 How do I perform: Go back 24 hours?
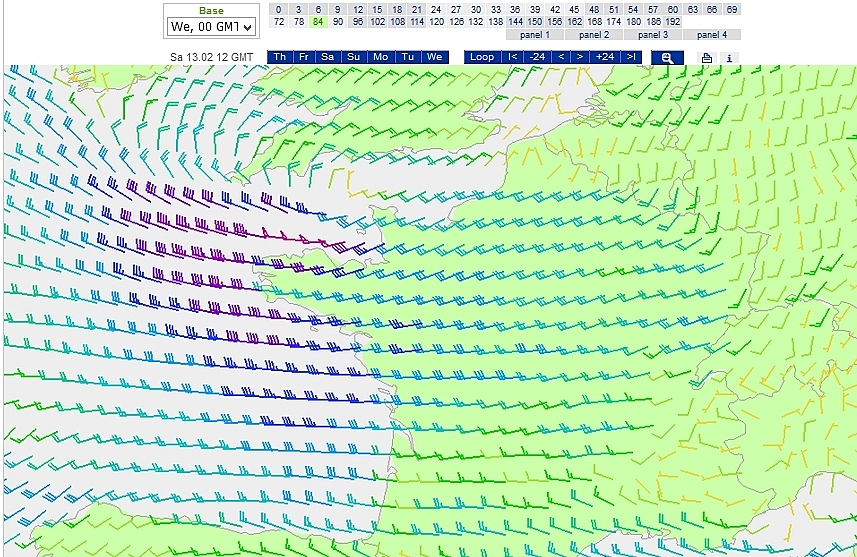[x=537, y=57]
